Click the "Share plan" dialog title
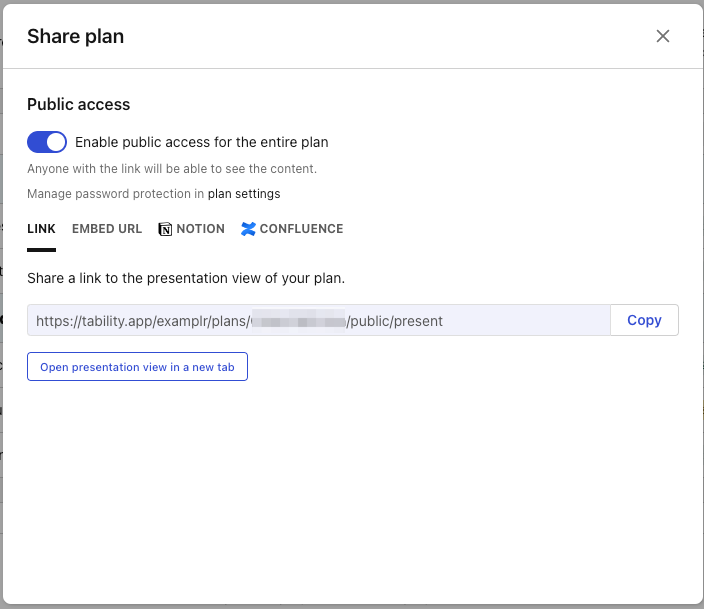 [75, 37]
